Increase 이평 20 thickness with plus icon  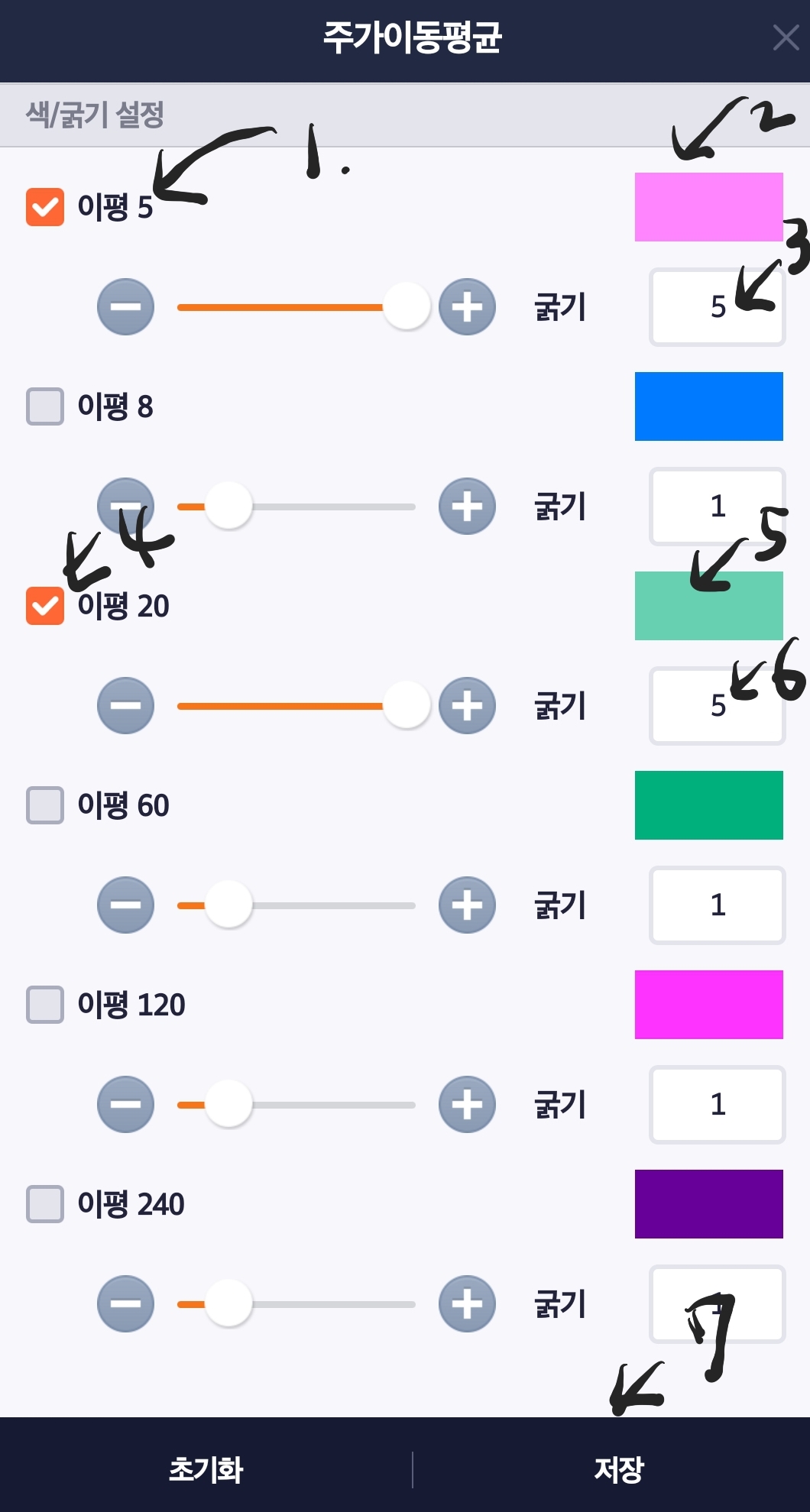pyautogui.click(x=466, y=705)
